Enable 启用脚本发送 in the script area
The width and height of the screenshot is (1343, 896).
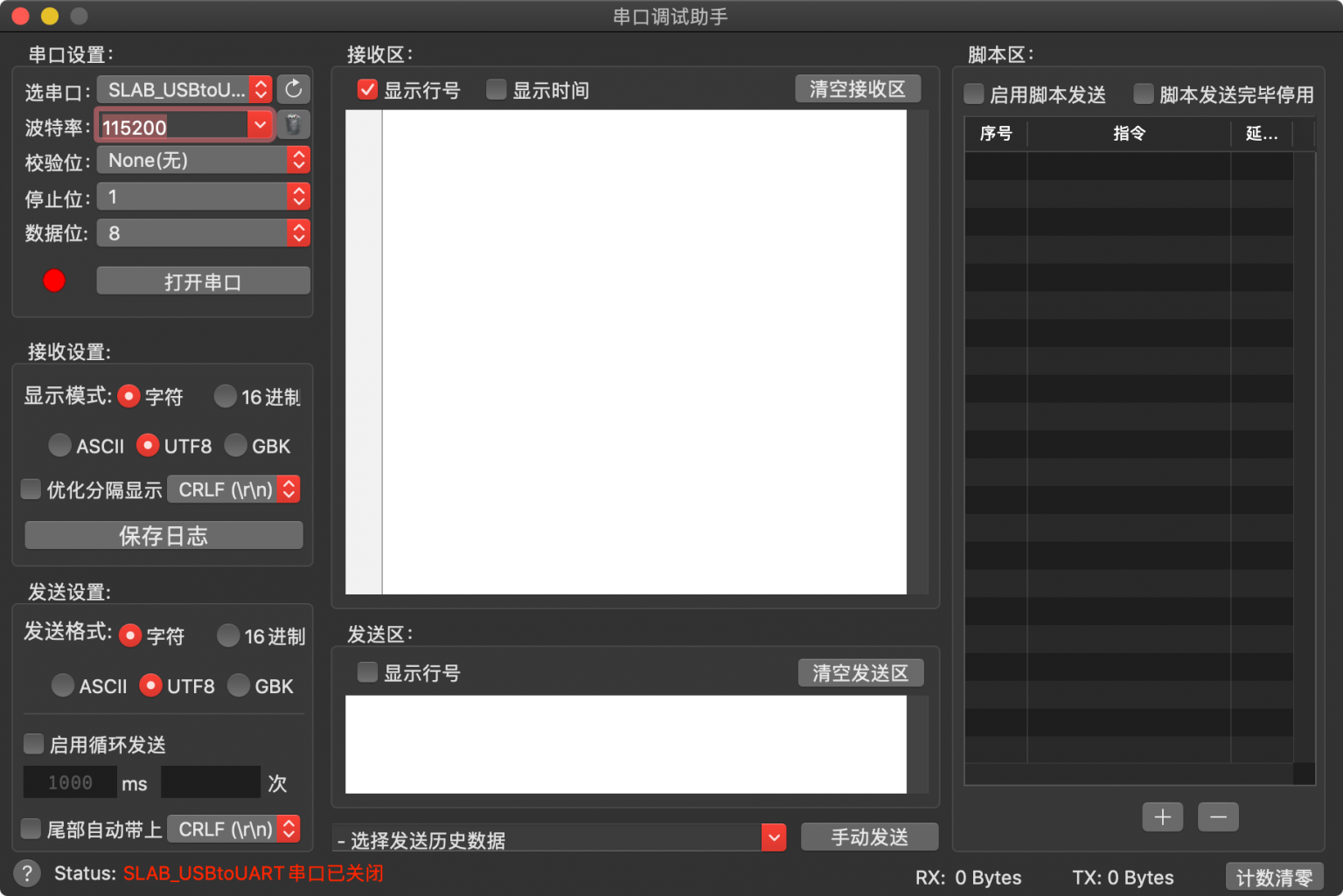coord(973,94)
